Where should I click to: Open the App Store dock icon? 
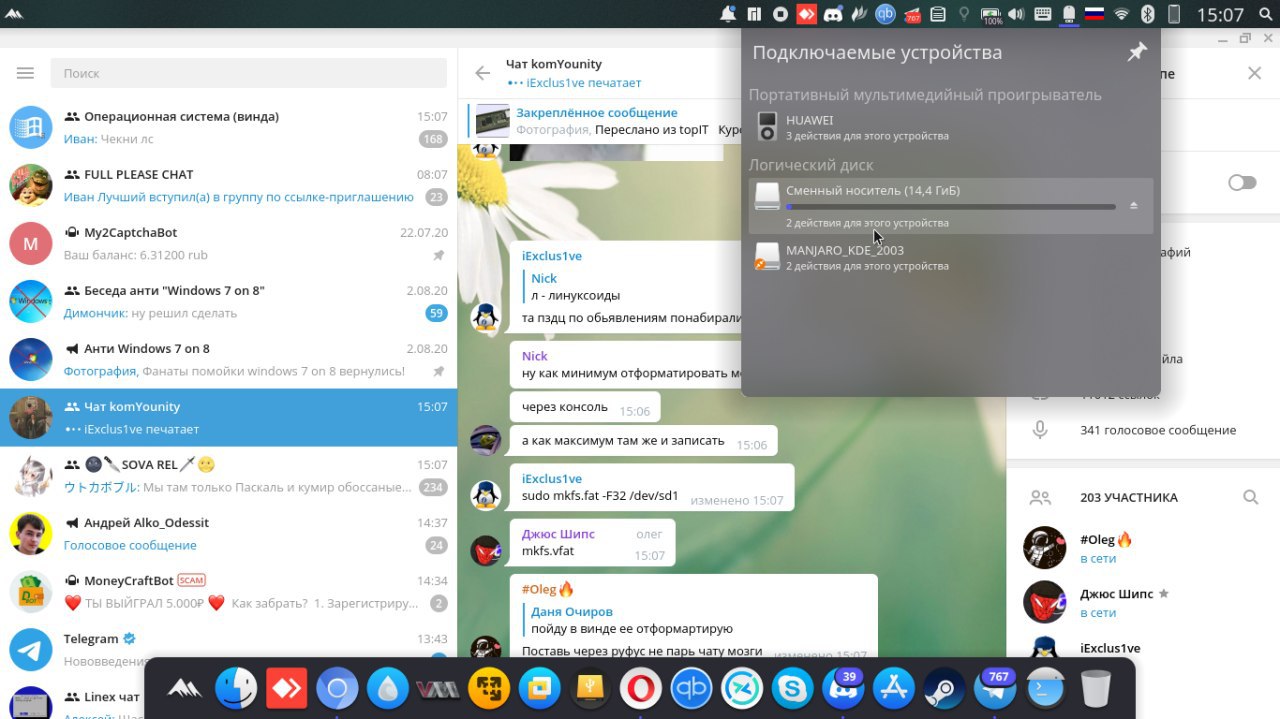(894, 689)
